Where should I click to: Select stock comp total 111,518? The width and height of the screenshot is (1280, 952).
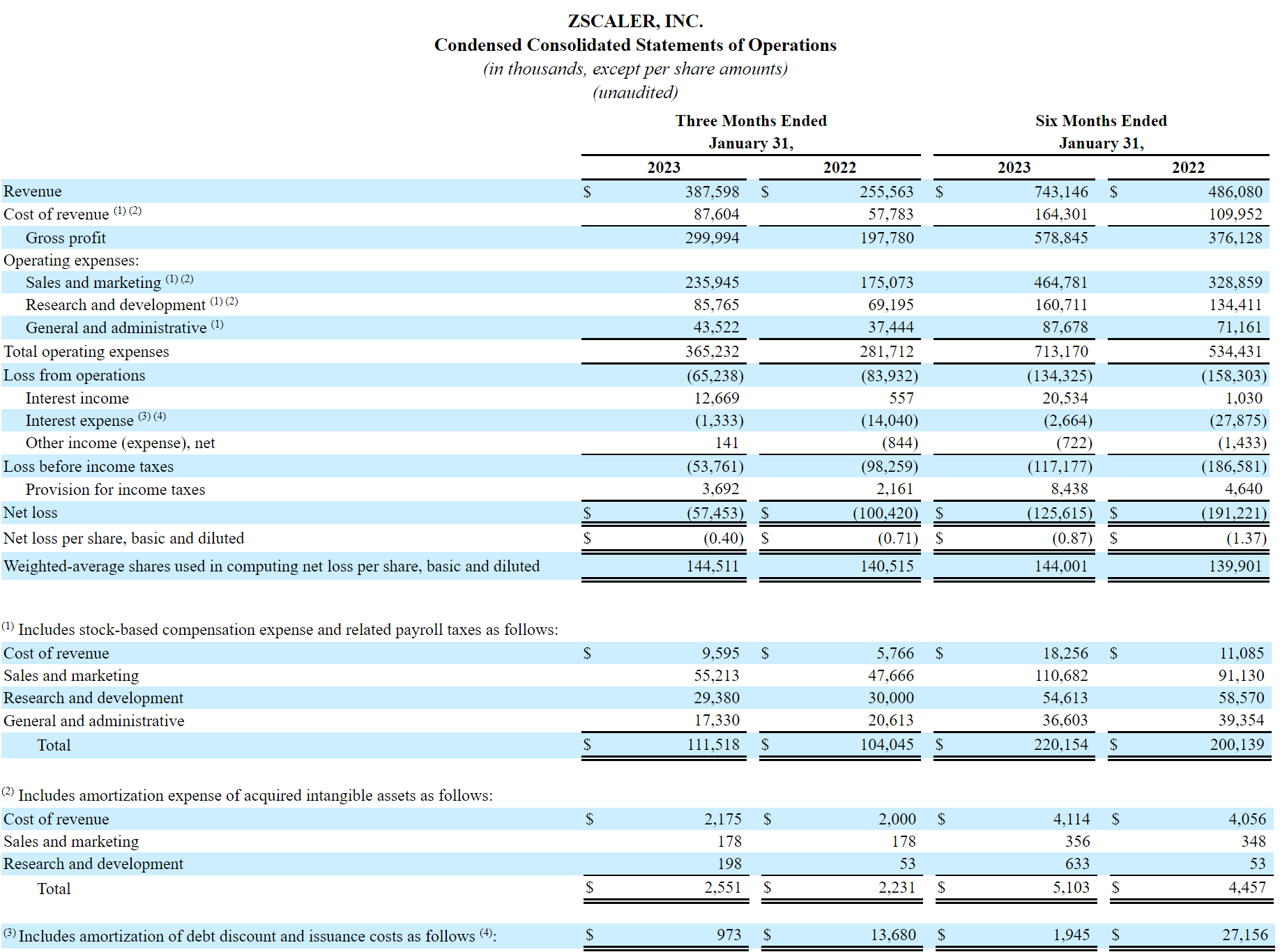713,744
